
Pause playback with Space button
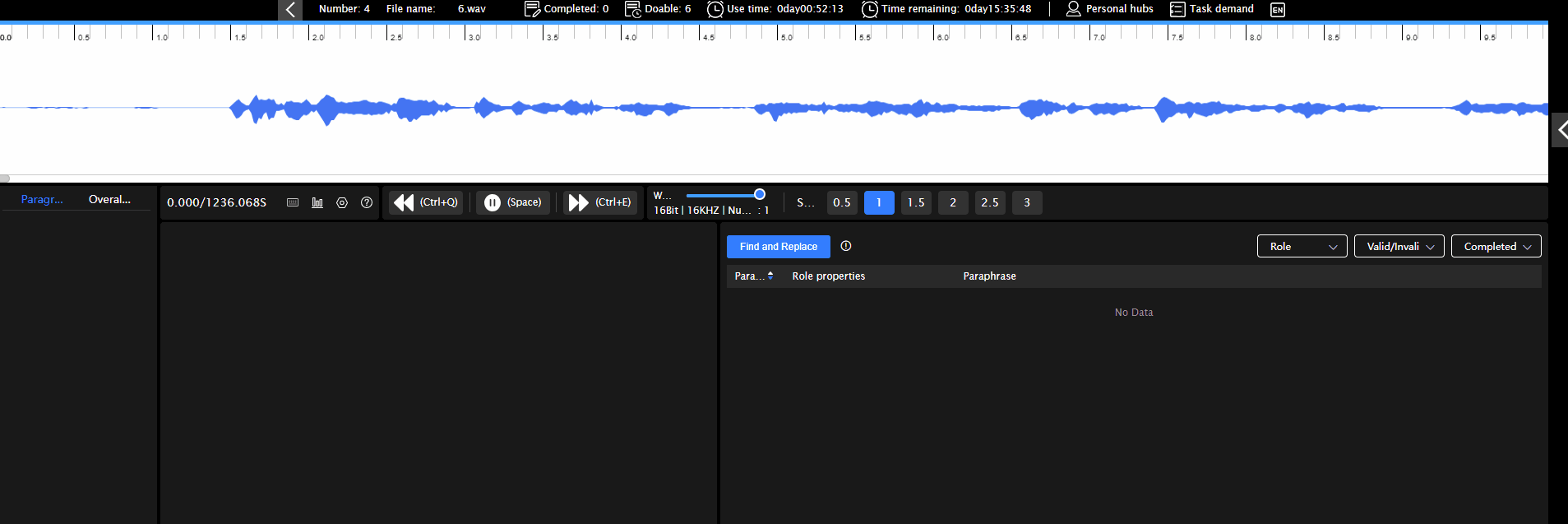513,202
